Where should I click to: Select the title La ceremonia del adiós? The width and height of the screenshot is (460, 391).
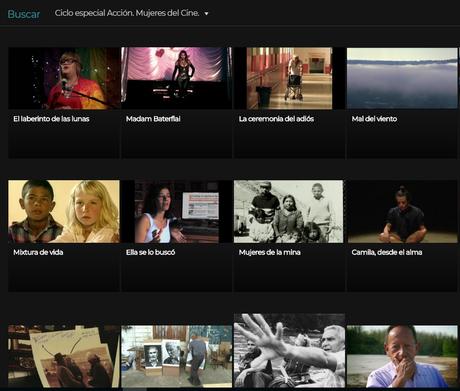click(x=276, y=119)
